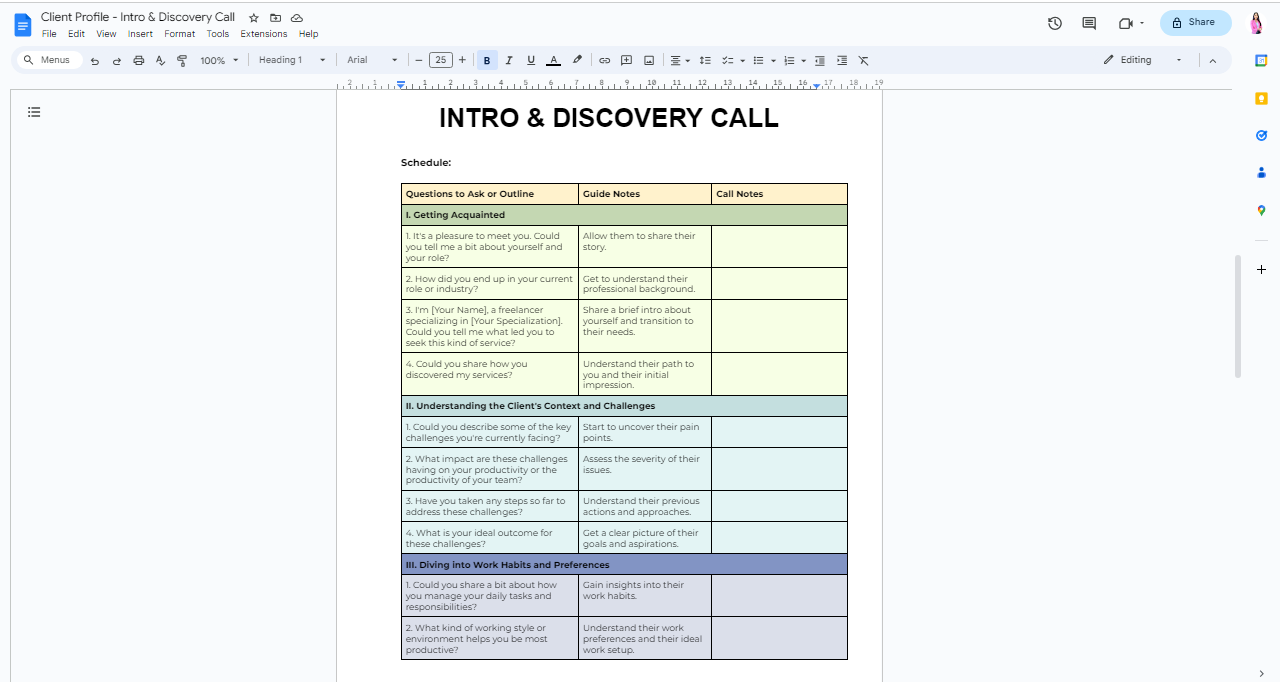The image size is (1280, 682).
Task: Open the Format menu
Action: tap(180, 34)
